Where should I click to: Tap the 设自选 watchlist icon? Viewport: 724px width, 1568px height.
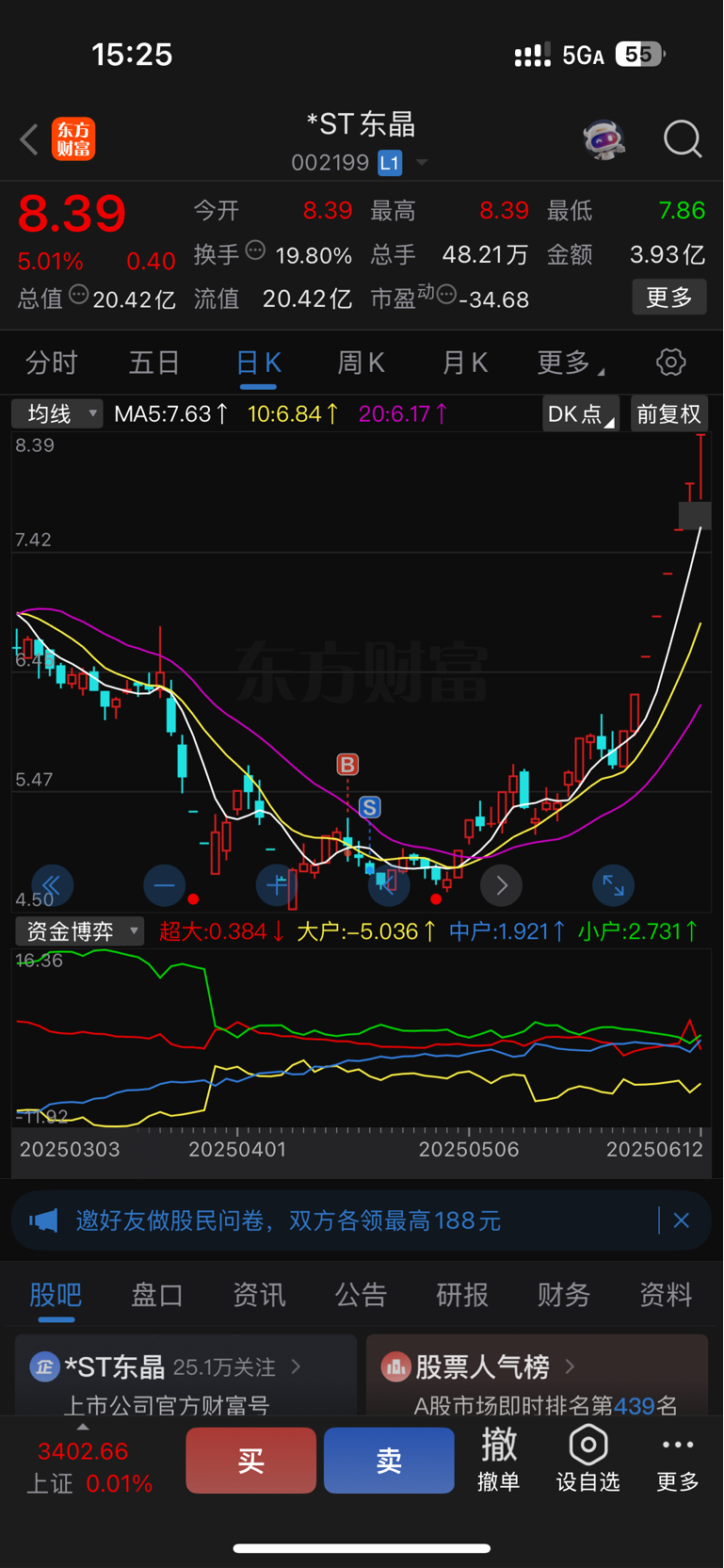(588, 1460)
